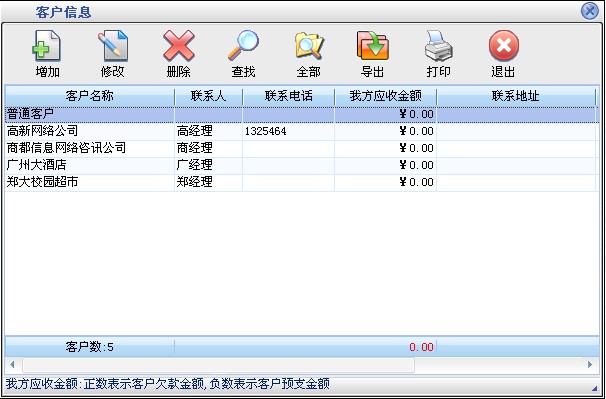Close the 客户信息 window
This screenshot has height=399, width=606.
(590, 11)
